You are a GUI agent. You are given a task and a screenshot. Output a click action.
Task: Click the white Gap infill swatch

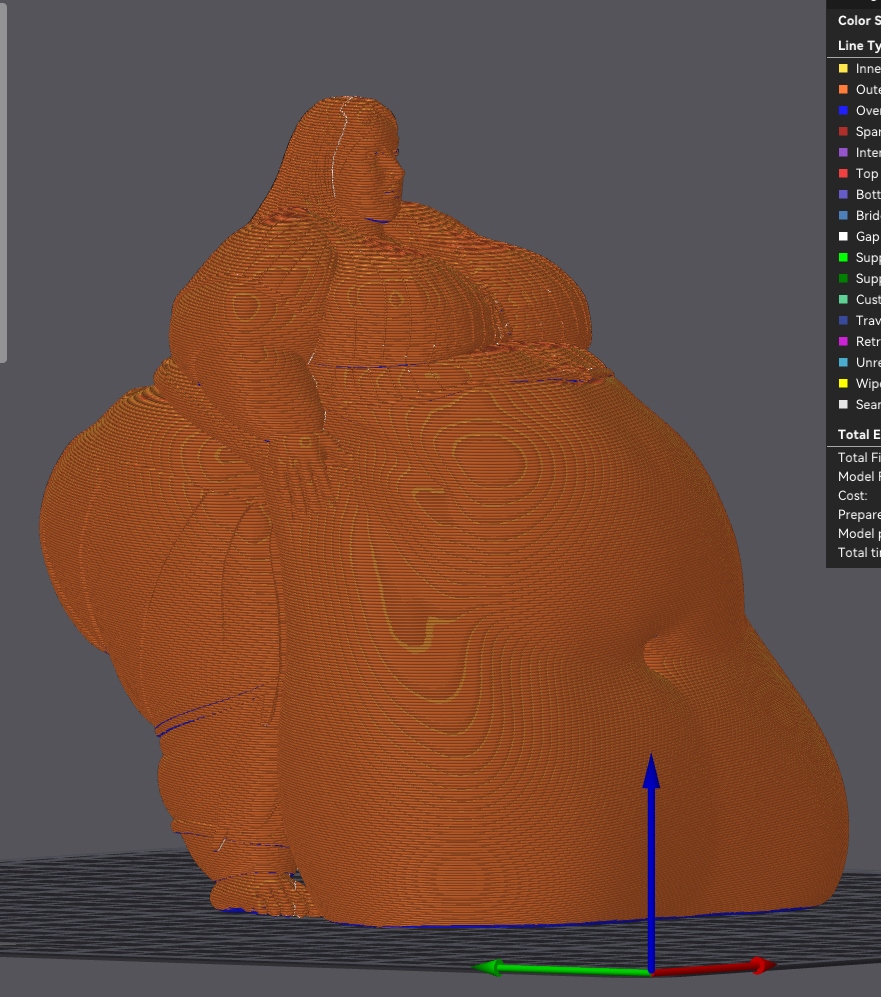[843, 237]
